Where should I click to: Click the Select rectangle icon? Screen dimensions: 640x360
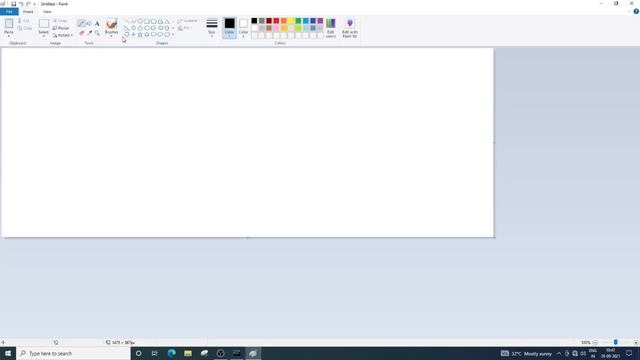44,23
